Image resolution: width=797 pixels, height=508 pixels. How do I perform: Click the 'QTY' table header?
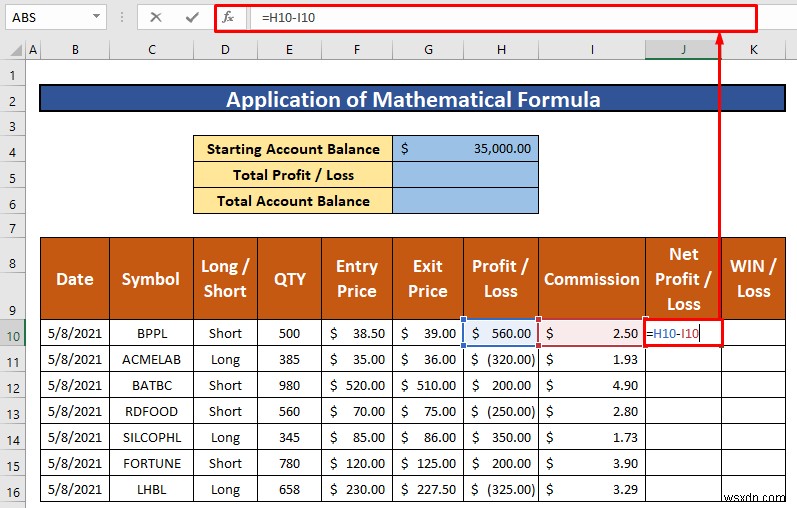pyautogui.click(x=289, y=279)
